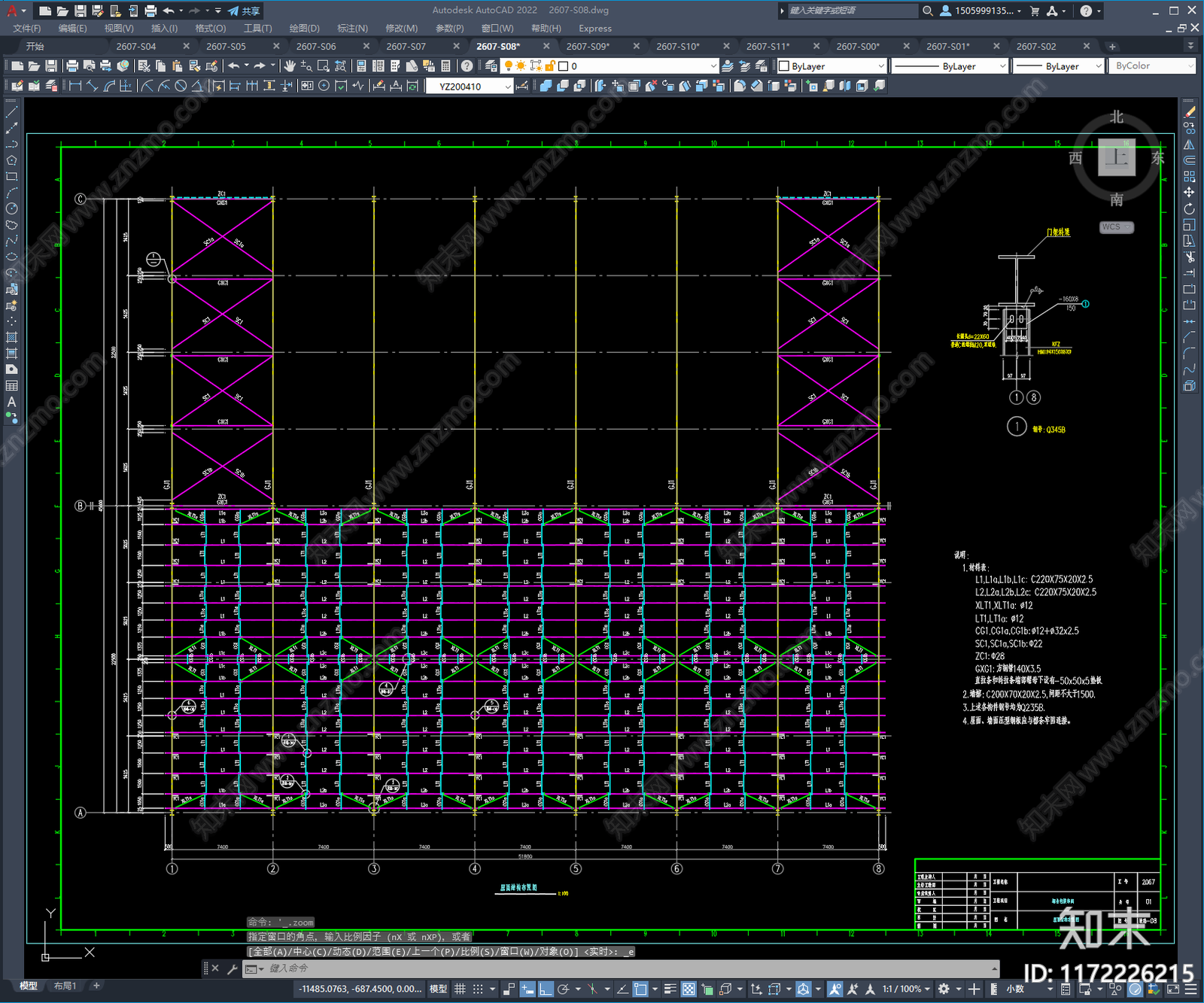Click the Autodesk App Store cart icon
The width and height of the screenshot is (1204, 1003).
[1035, 11]
